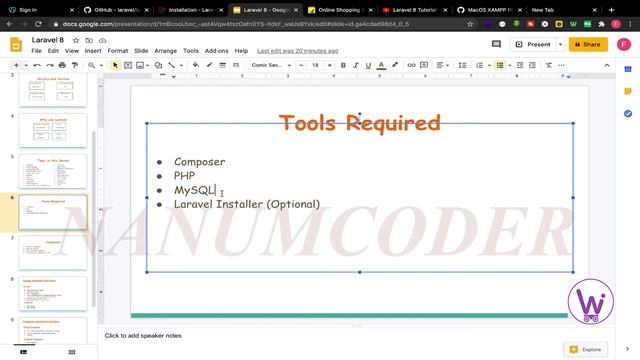Click the new slide plus button
640x360 pixels.
pos(16,65)
